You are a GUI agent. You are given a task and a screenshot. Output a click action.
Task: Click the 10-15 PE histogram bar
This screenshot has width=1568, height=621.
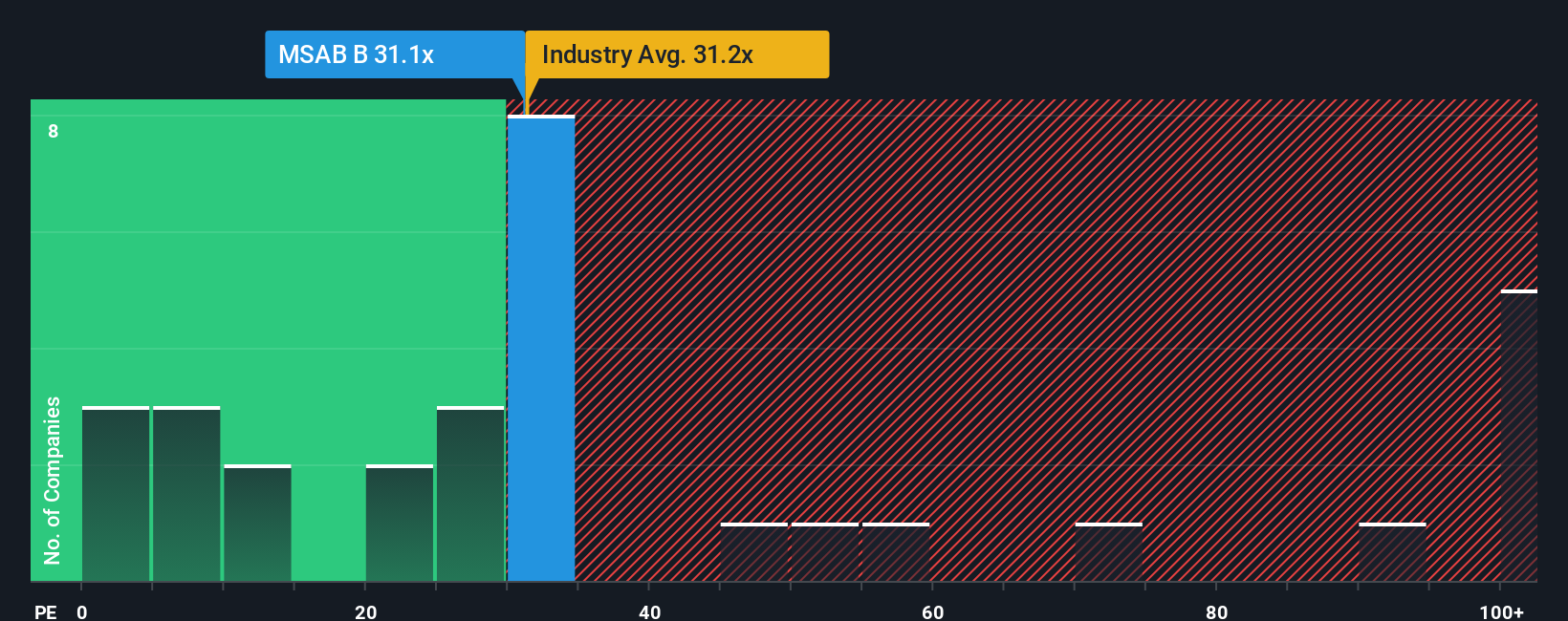(257, 524)
